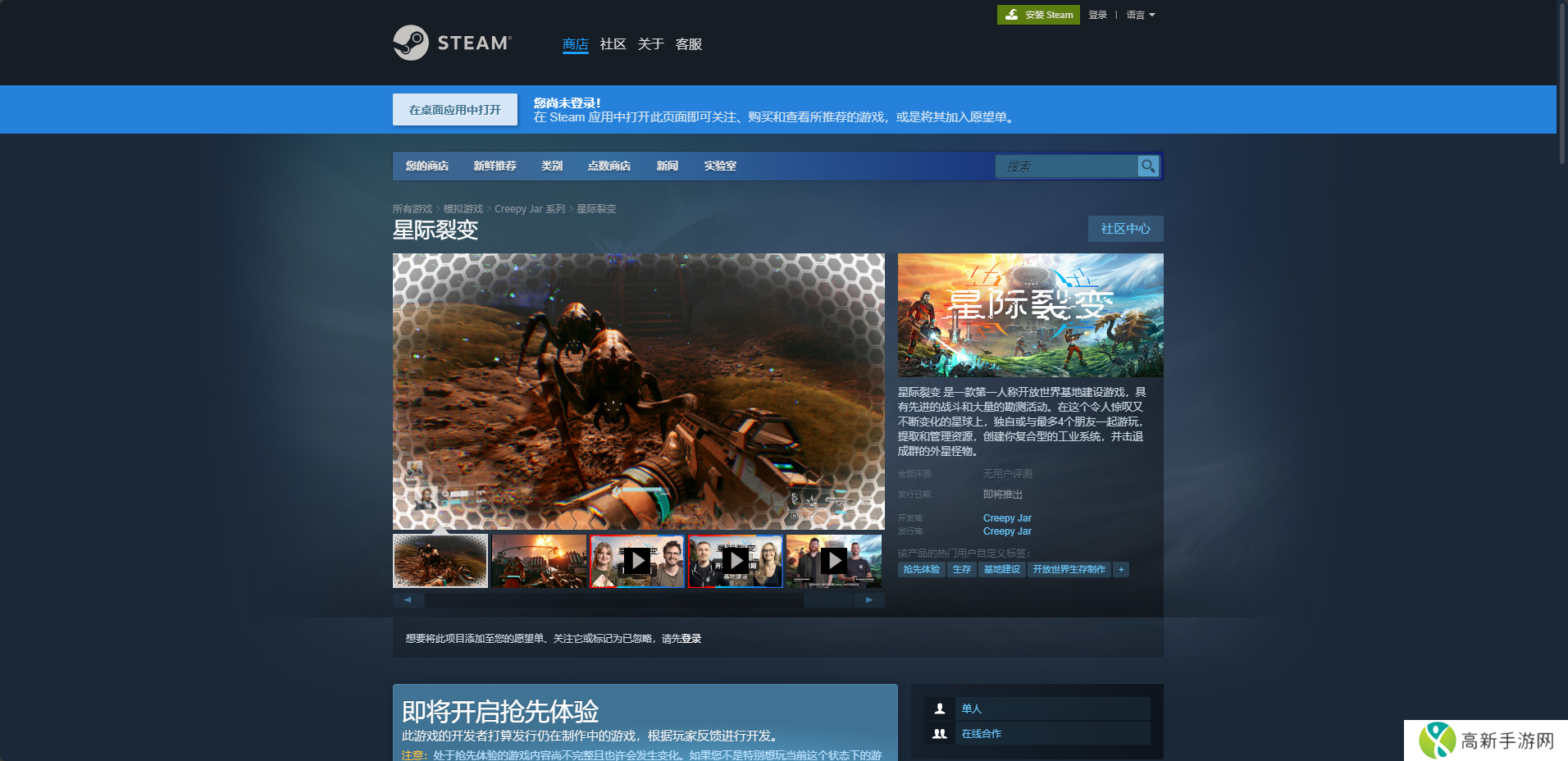The image size is (1568, 761).
Task: Click the Install Steam download icon
Action: pos(1012,15)
